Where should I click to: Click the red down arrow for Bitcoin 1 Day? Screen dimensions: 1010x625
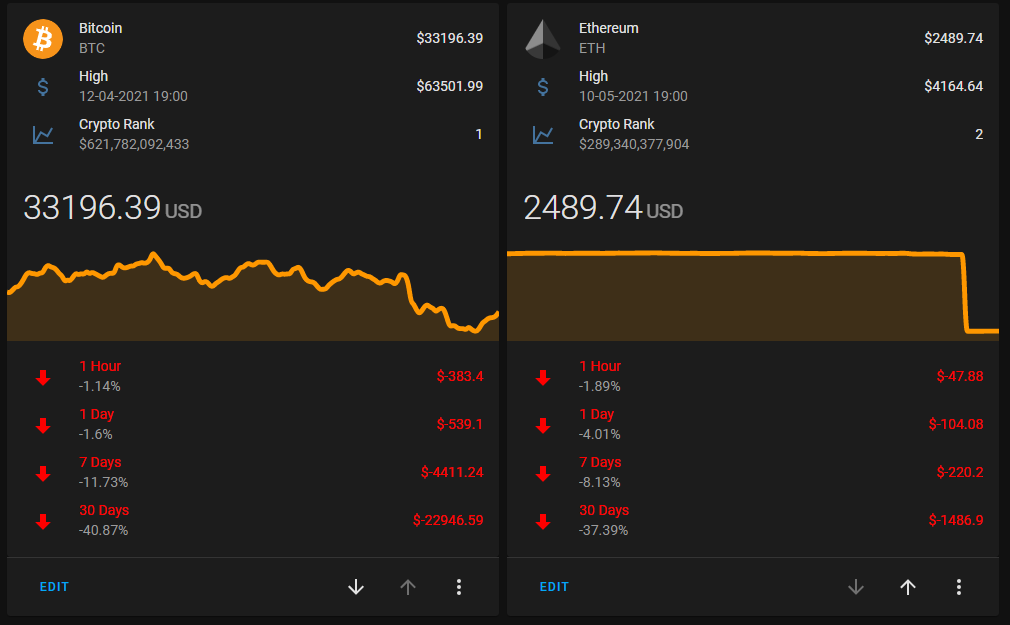43,425
